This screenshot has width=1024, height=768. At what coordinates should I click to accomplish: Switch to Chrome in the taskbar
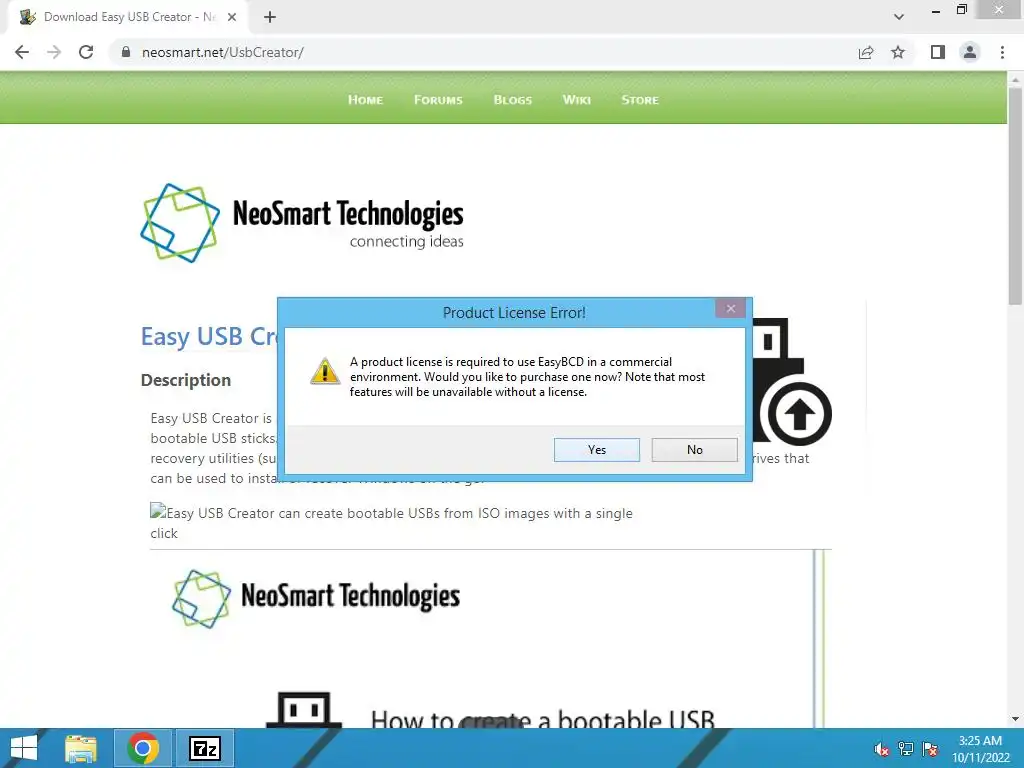[143, 748]
